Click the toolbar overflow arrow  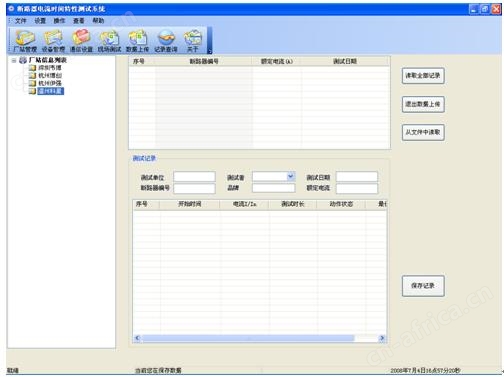210,51
